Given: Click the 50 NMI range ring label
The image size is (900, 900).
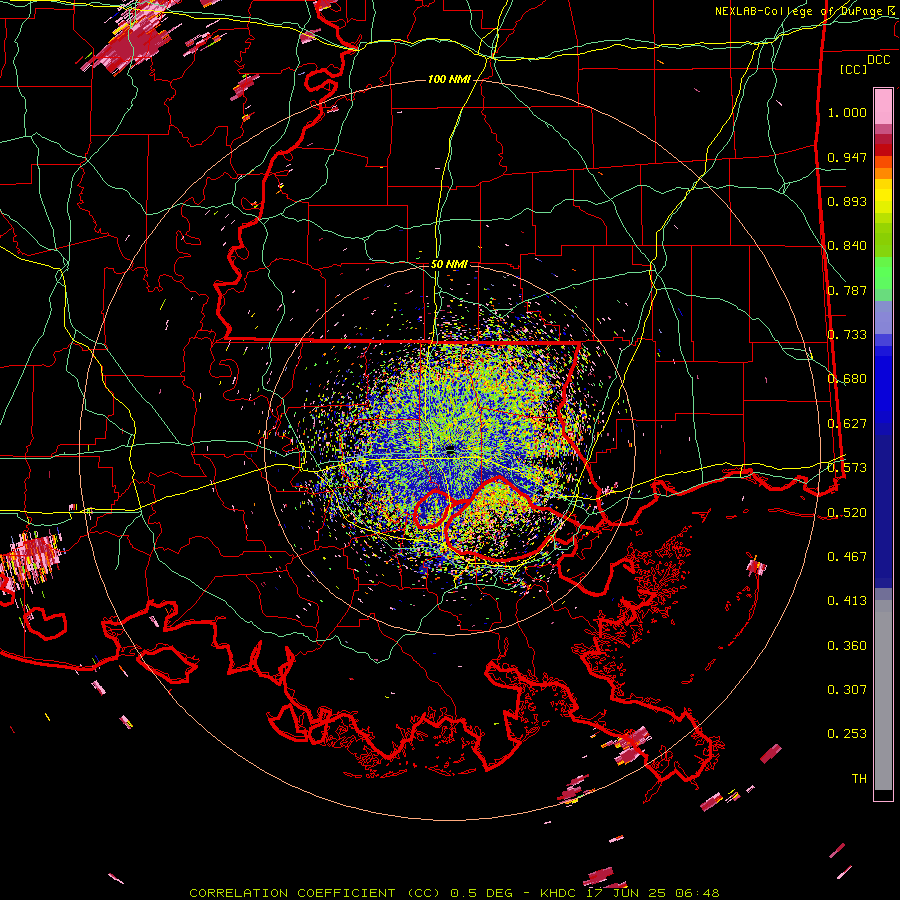Looking at the screenshot, I should pos(449,264).
